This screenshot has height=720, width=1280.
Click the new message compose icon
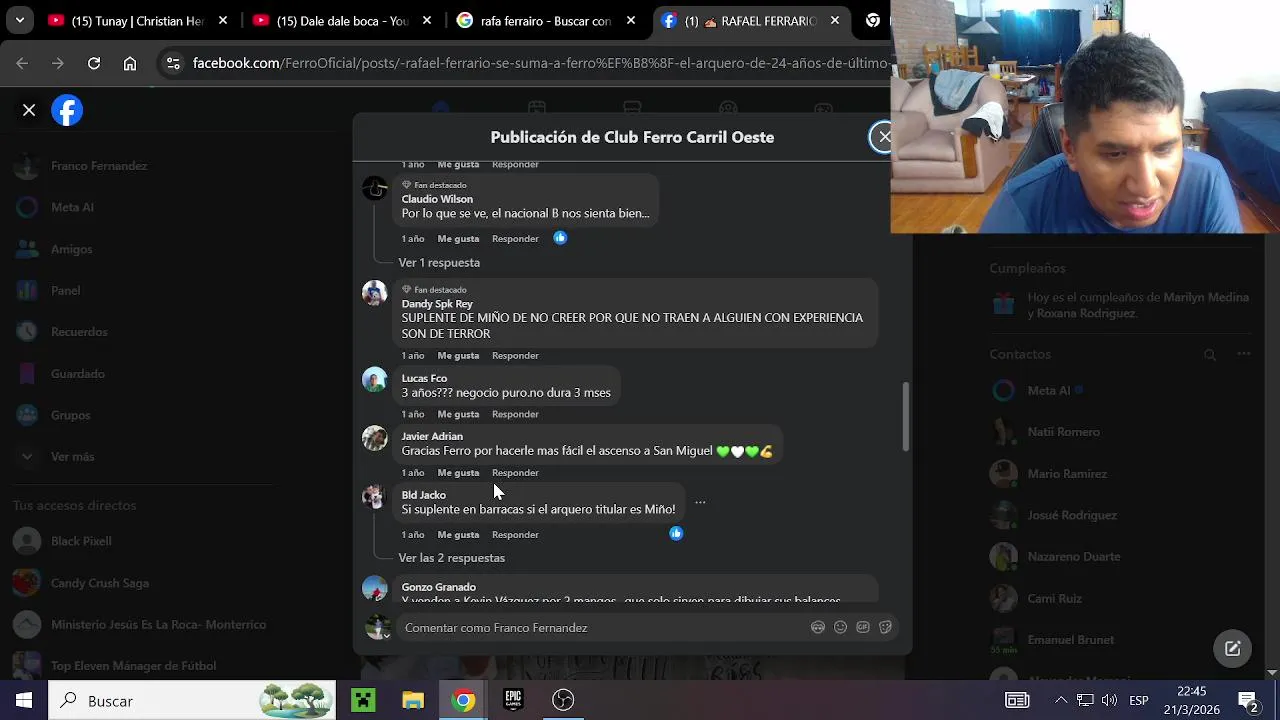(1233, 648)
